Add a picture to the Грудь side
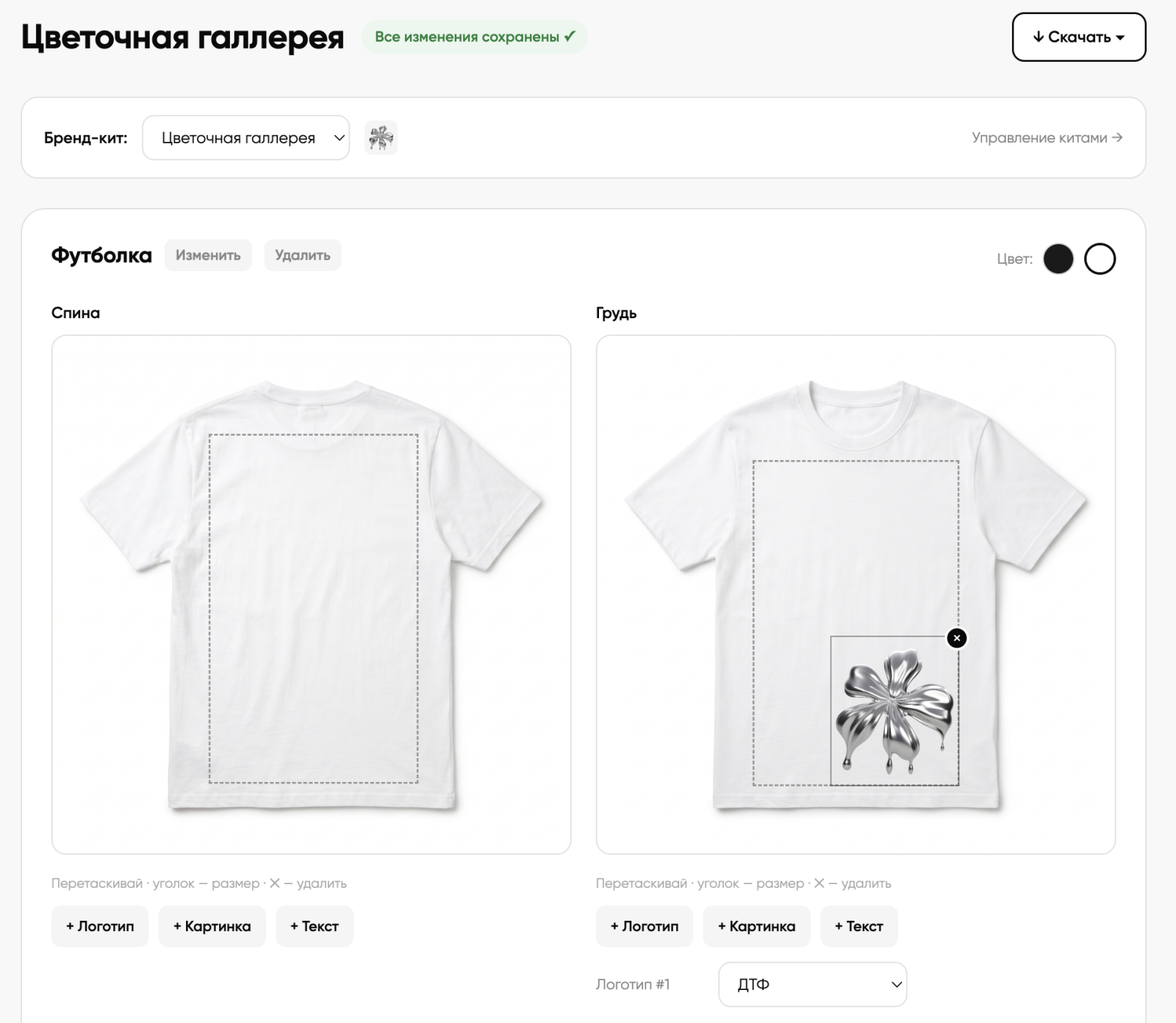 756,926
